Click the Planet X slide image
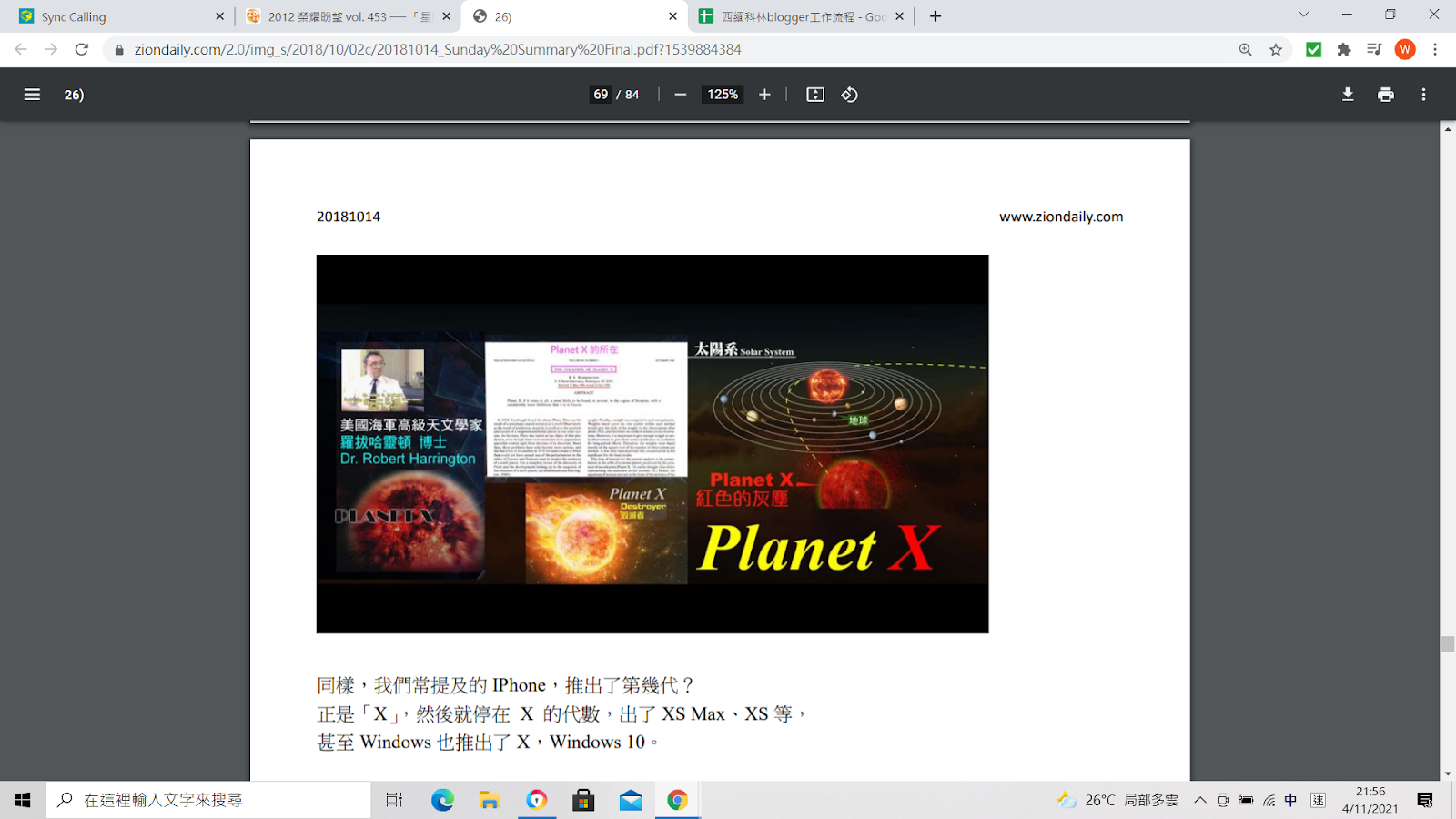Viewport: 1456px width, 819px height. point(652,444)
